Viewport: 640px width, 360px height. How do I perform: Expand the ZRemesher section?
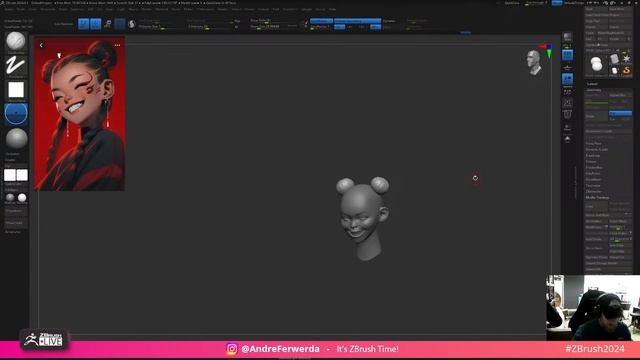593,191
